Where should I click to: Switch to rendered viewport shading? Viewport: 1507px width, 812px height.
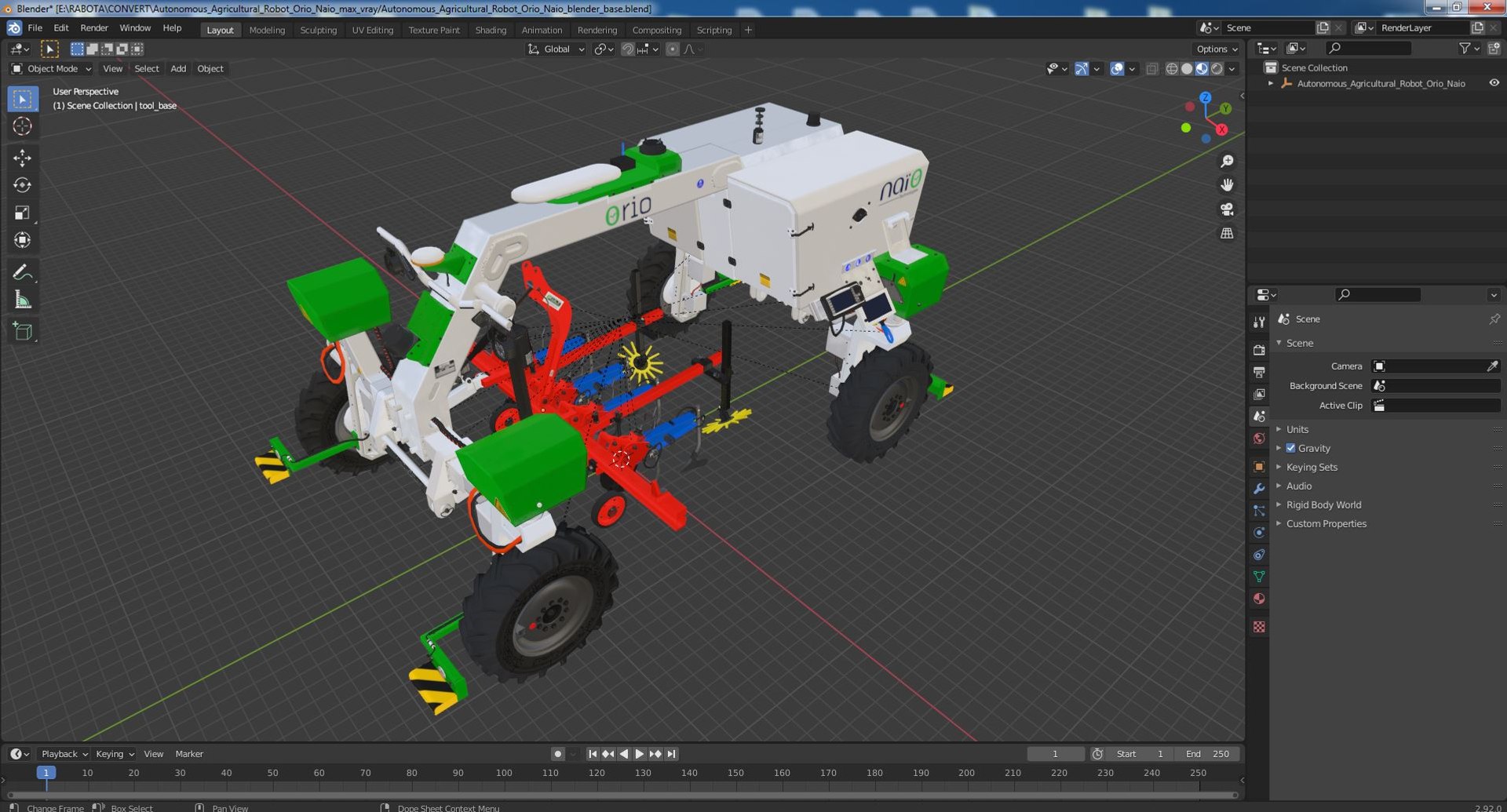pyautogui.click(x=1217, y=69)
